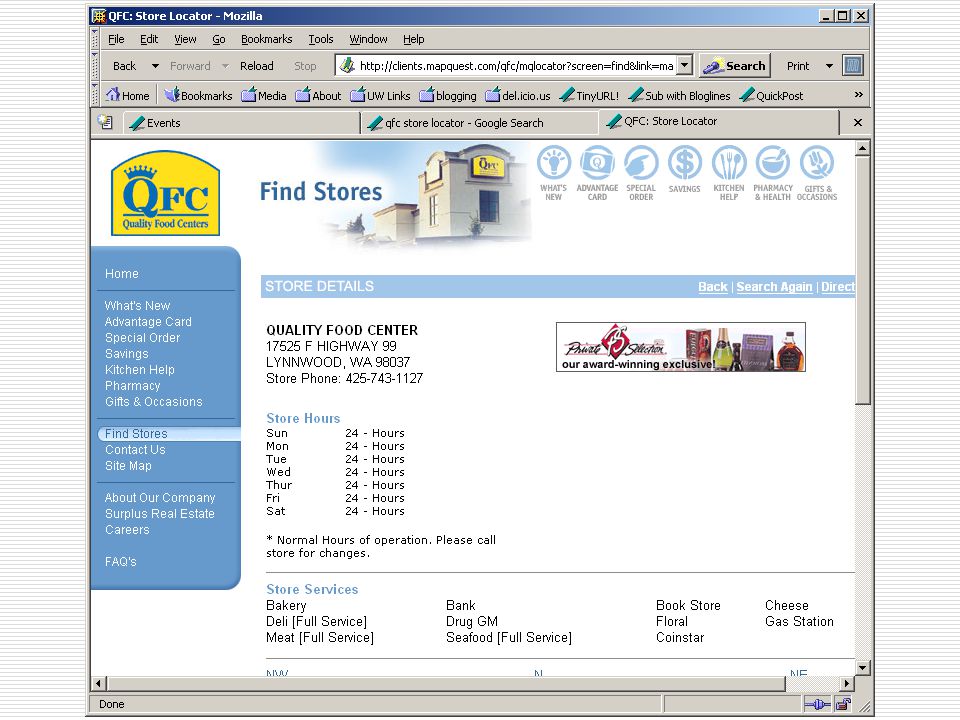Viewport: 960px width, 720px height.
Task: Open the Edit menu
Action: pos(149,39)
